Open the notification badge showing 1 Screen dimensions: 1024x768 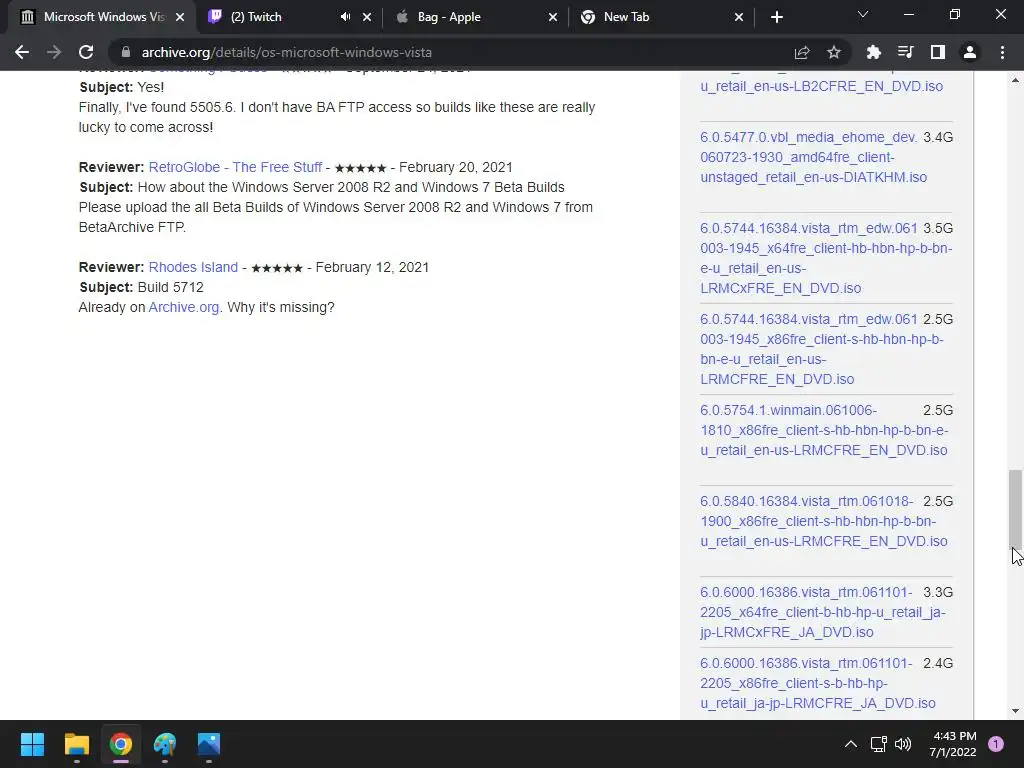pyautogui.click(x=995, y=744)
